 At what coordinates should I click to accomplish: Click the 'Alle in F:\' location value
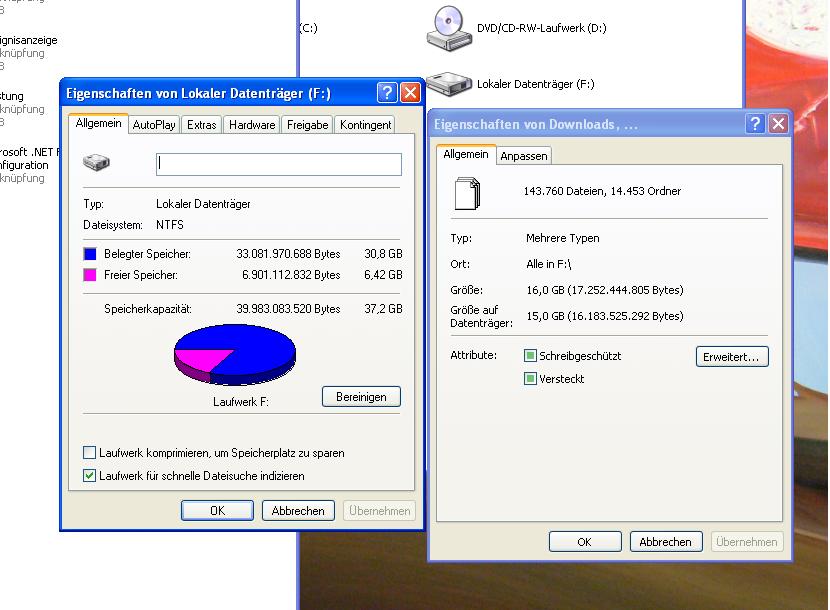click(x=548, y=264)
